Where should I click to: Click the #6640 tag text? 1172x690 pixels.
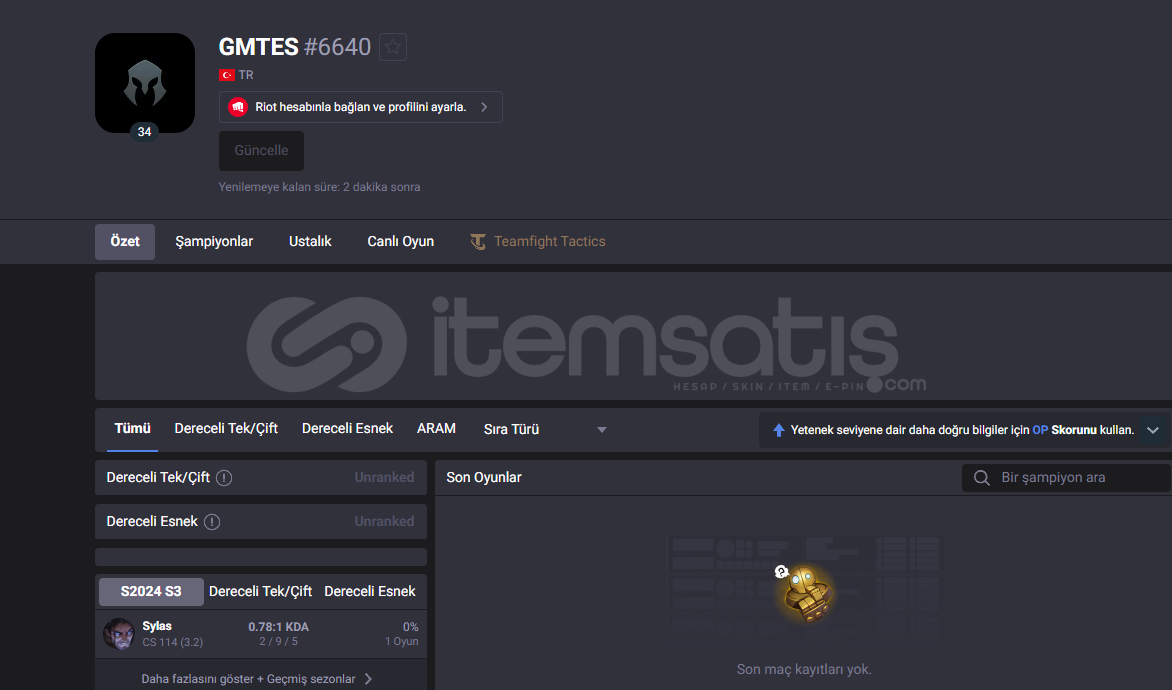pyautogui.click(x=337, y=47)
